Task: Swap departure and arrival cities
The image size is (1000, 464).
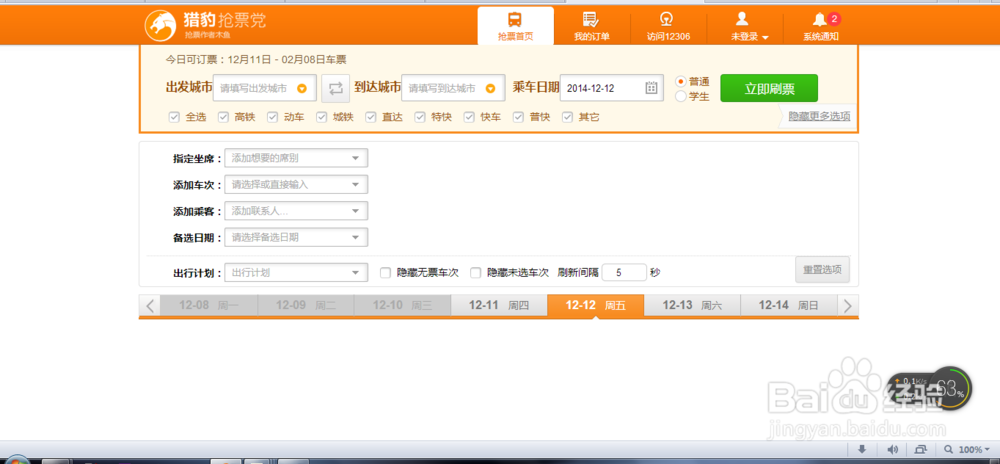Action: click(x=335, y=89)
